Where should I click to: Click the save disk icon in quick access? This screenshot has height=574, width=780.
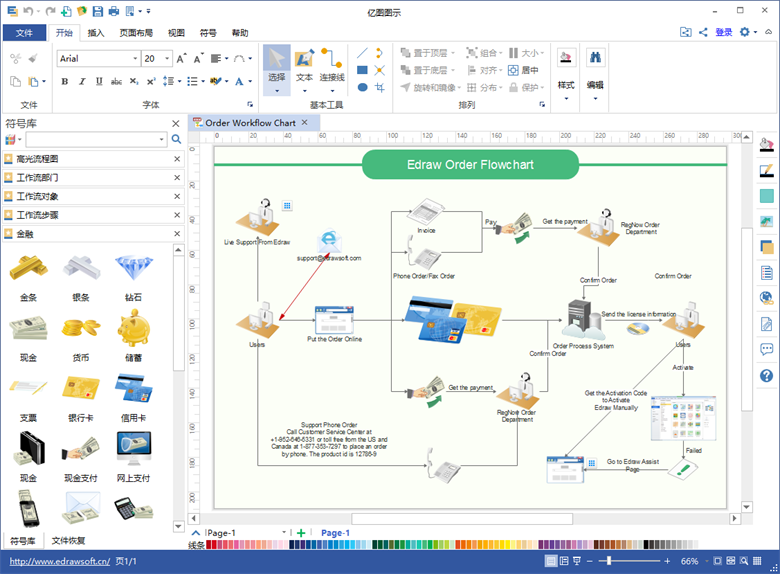(x=98, y=11)
